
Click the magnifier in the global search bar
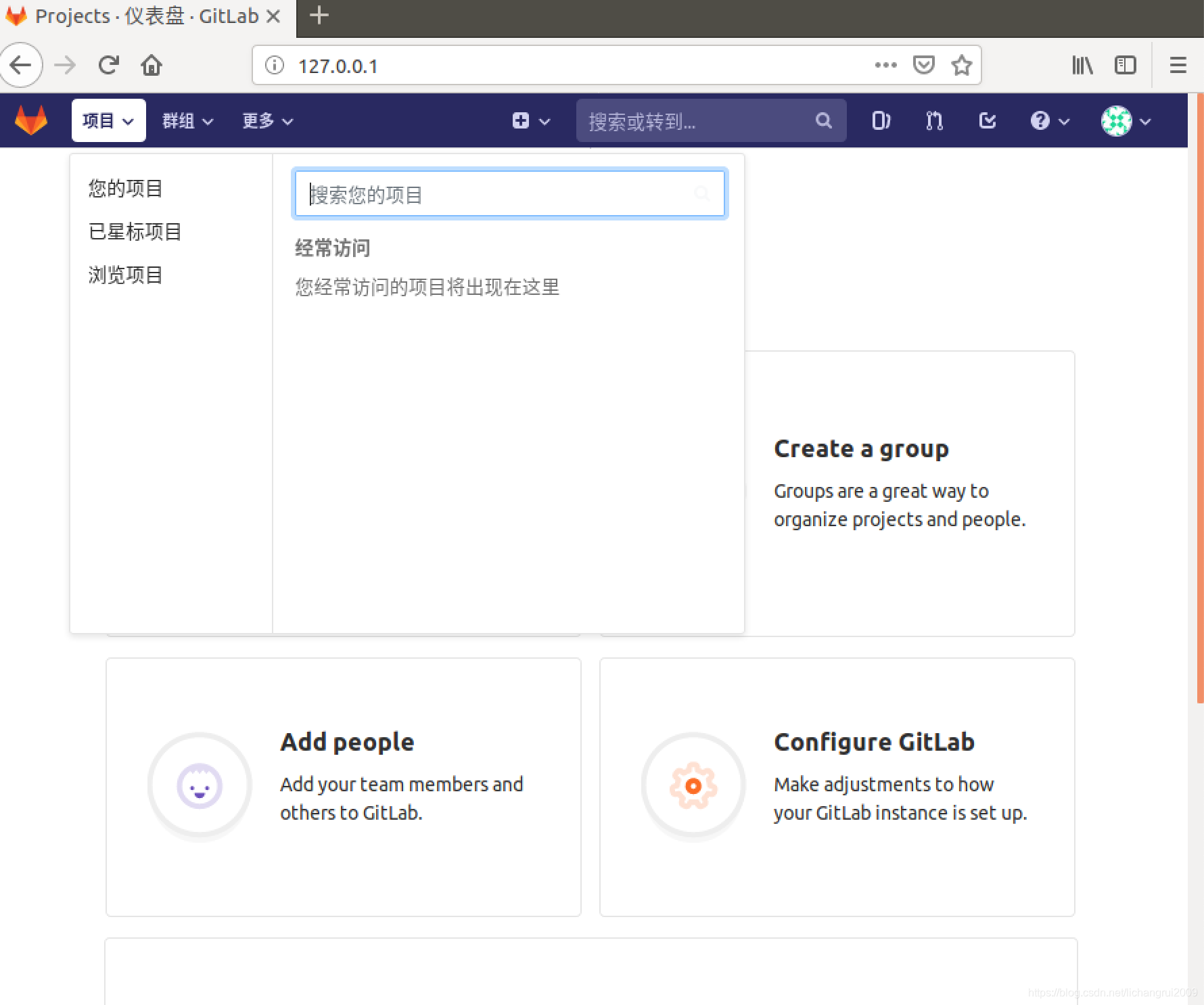tap(823, 120)
